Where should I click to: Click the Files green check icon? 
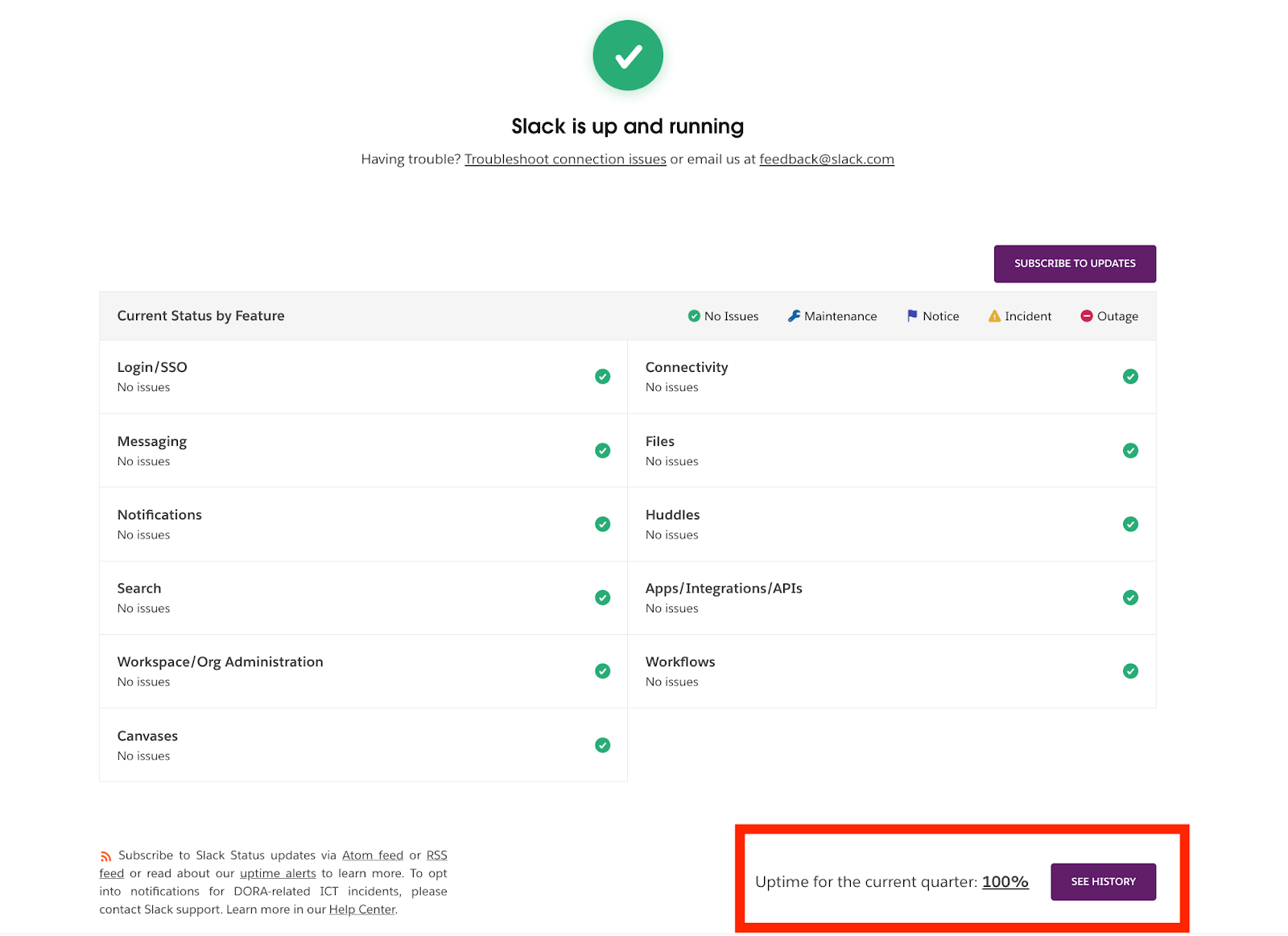tap(1130, 451)
